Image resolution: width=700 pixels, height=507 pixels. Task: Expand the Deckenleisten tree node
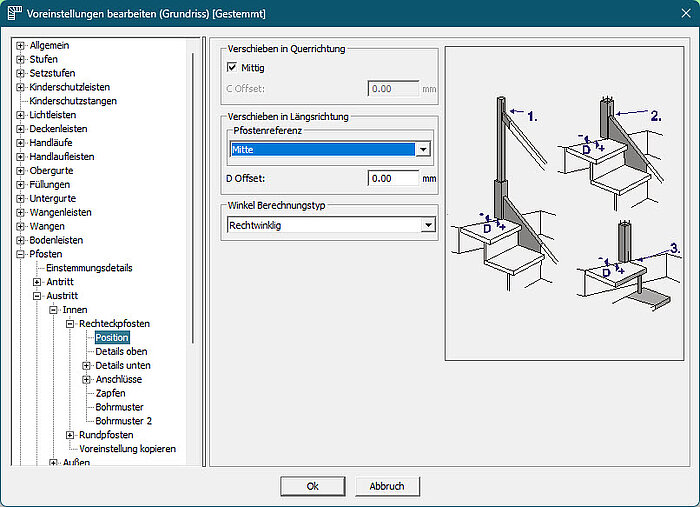point(20,129)
